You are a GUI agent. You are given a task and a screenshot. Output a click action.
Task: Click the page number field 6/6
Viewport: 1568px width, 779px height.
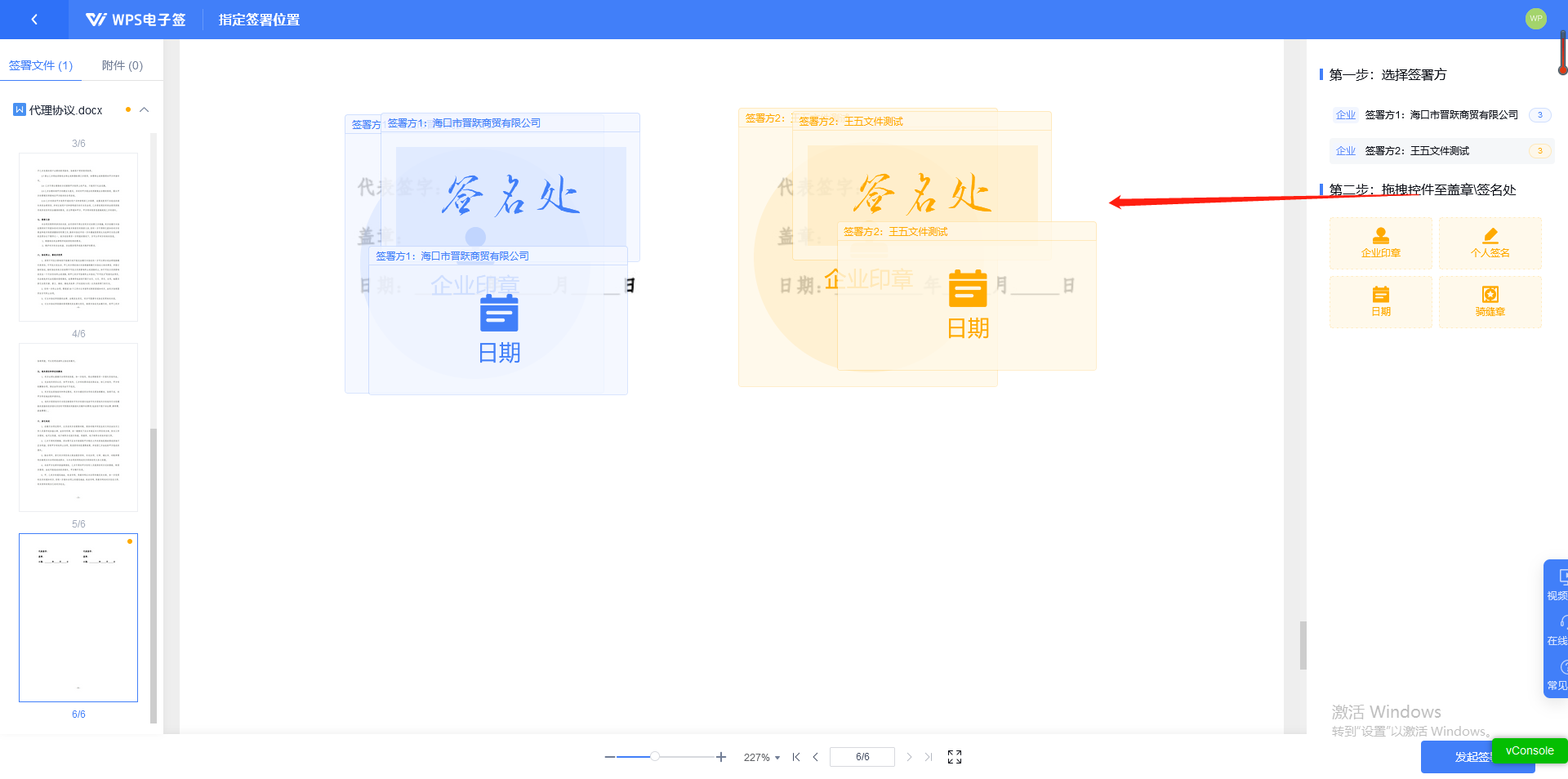pyautogui.click(x=862, y=757)
